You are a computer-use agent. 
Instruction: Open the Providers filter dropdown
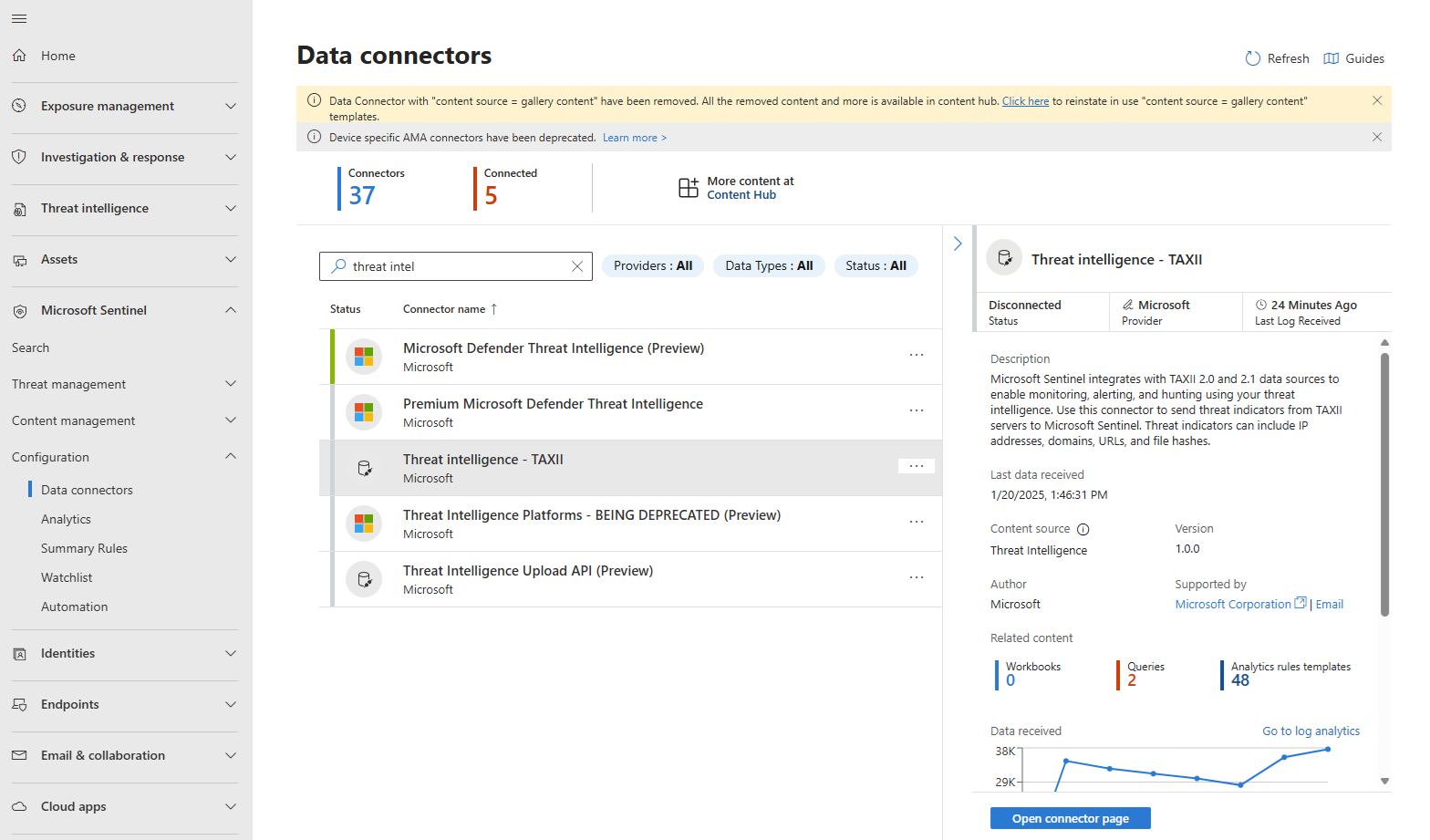click(x=653, y=265)
